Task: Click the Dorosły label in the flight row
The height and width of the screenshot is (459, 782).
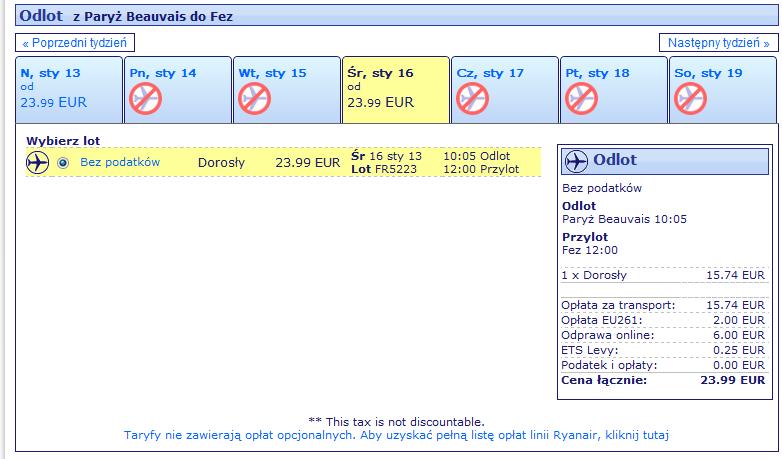Action: click(221, 163)
